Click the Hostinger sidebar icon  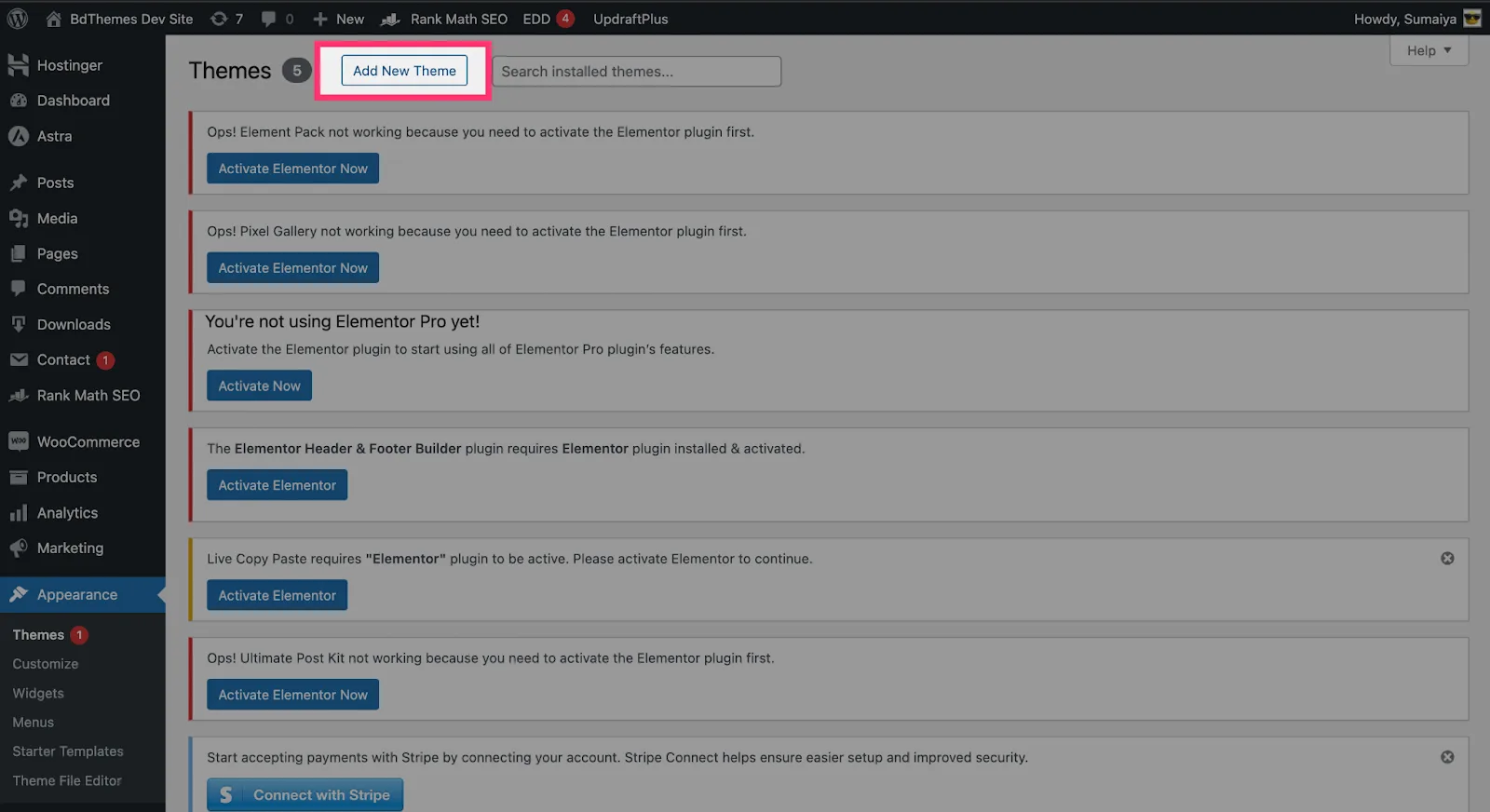[x=19, y=64]
